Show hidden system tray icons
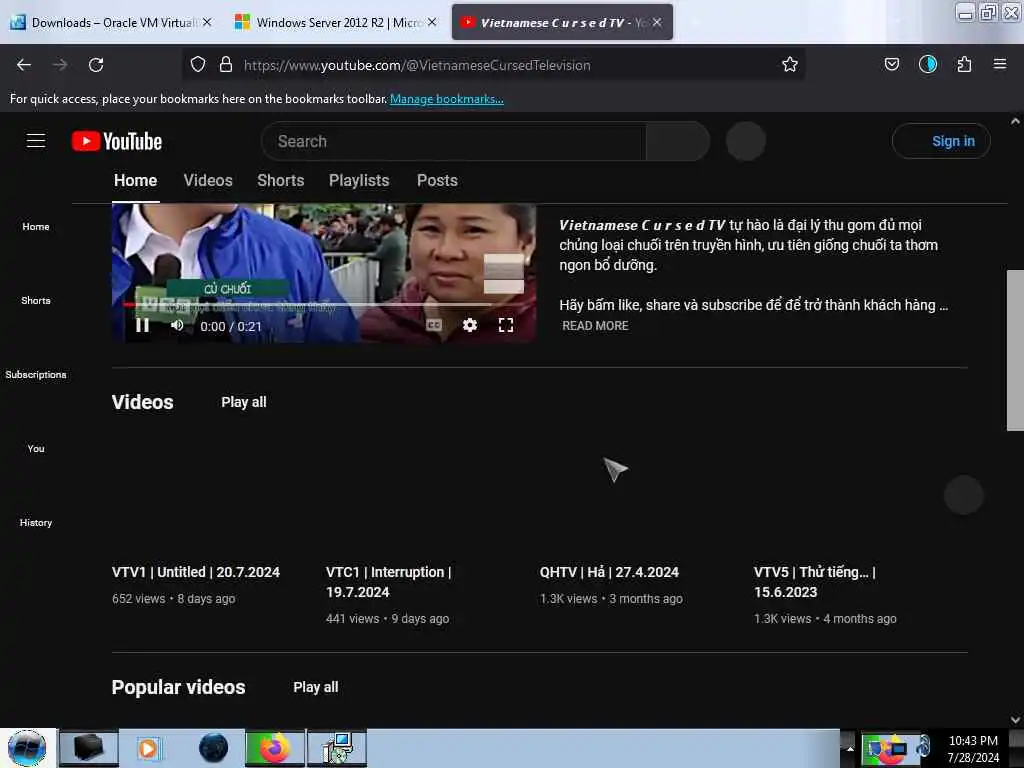This screenshot has height=768, width=1024. coord(850,748)
